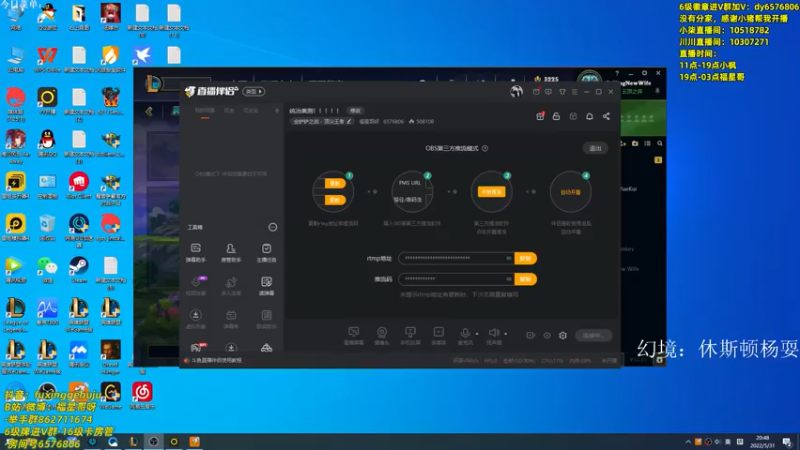This screenshot has height=450, width=800.
Task: Open the gift box icon with red badge
Action: coord(540,116)
